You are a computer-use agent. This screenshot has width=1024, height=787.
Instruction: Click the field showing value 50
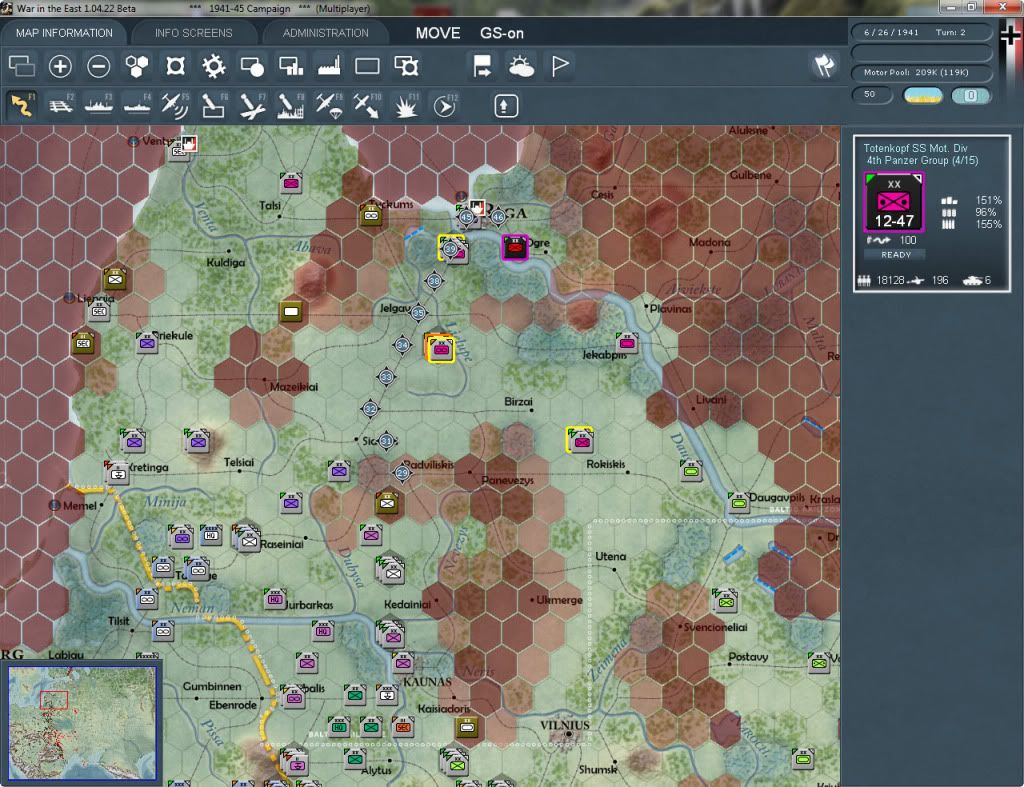tap(872, 95)
